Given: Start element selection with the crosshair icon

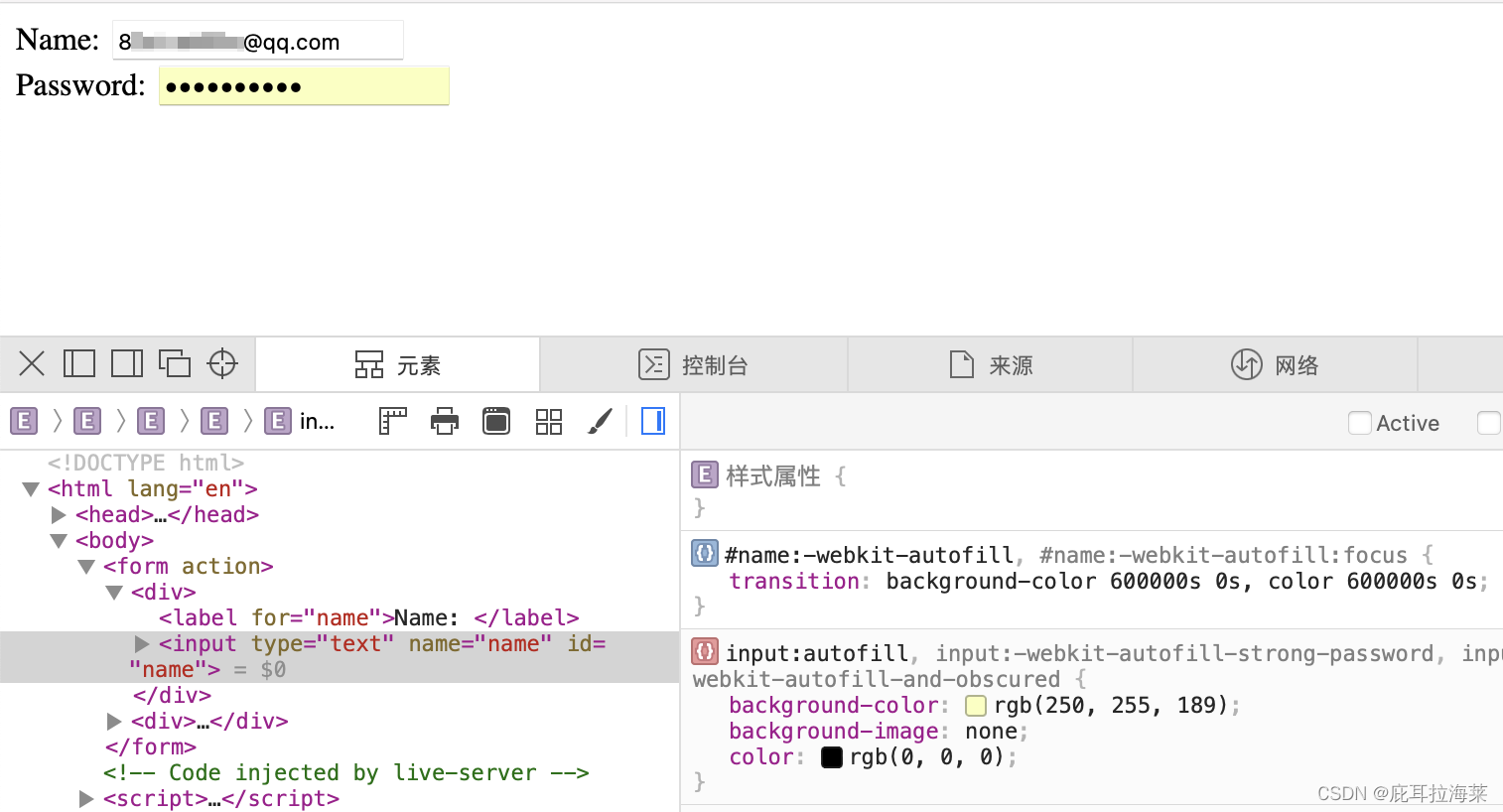Looking at the screenshot, I should (x=222, y=363).
